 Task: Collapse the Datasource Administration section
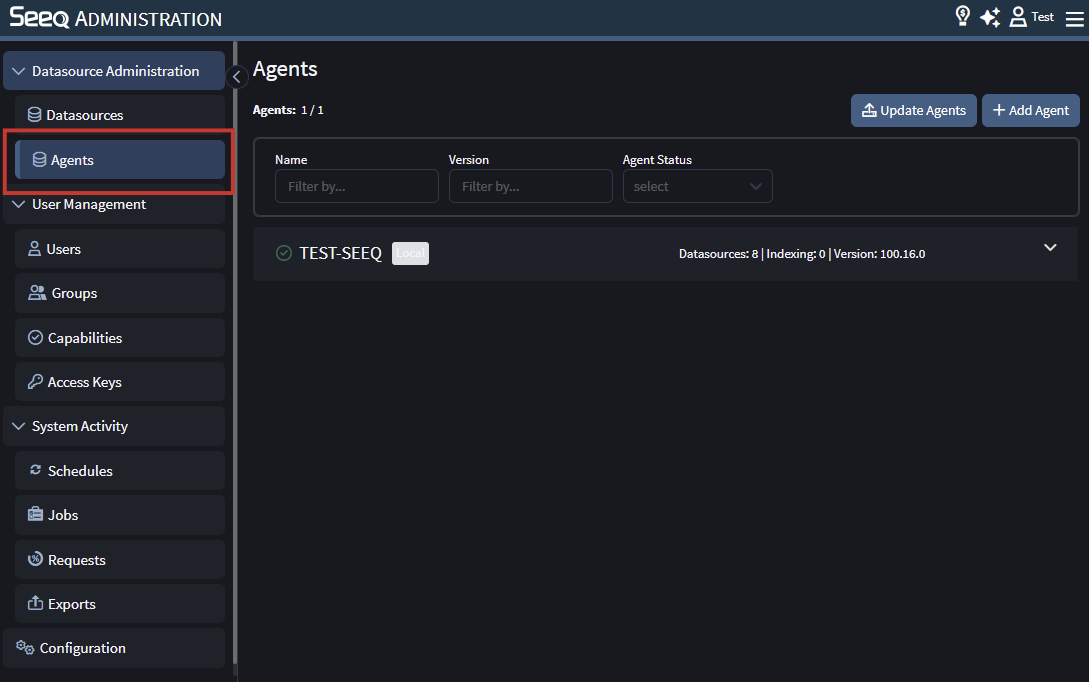(19, 72)
